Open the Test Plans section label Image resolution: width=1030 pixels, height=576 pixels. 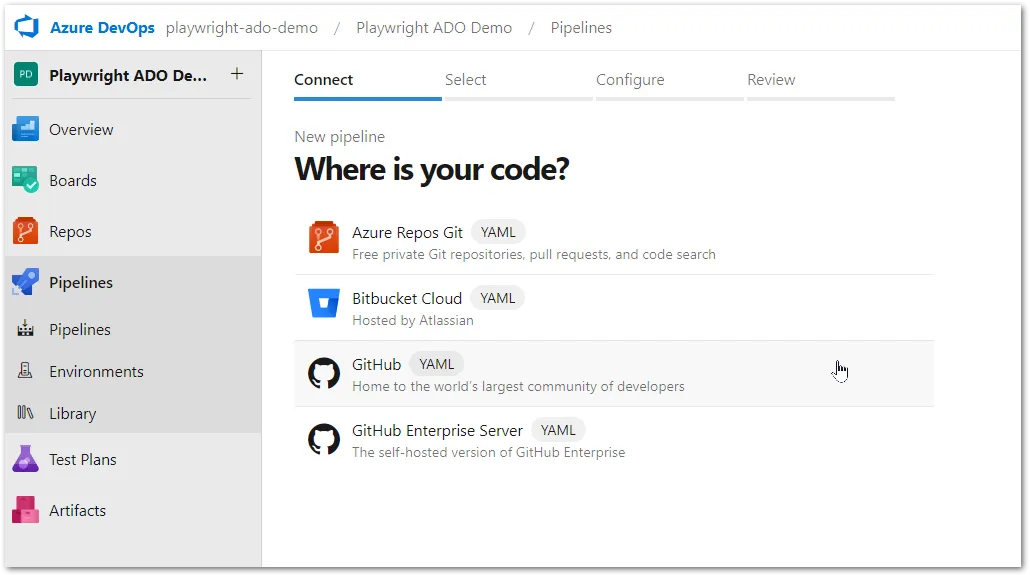click(x=83, y=459)
